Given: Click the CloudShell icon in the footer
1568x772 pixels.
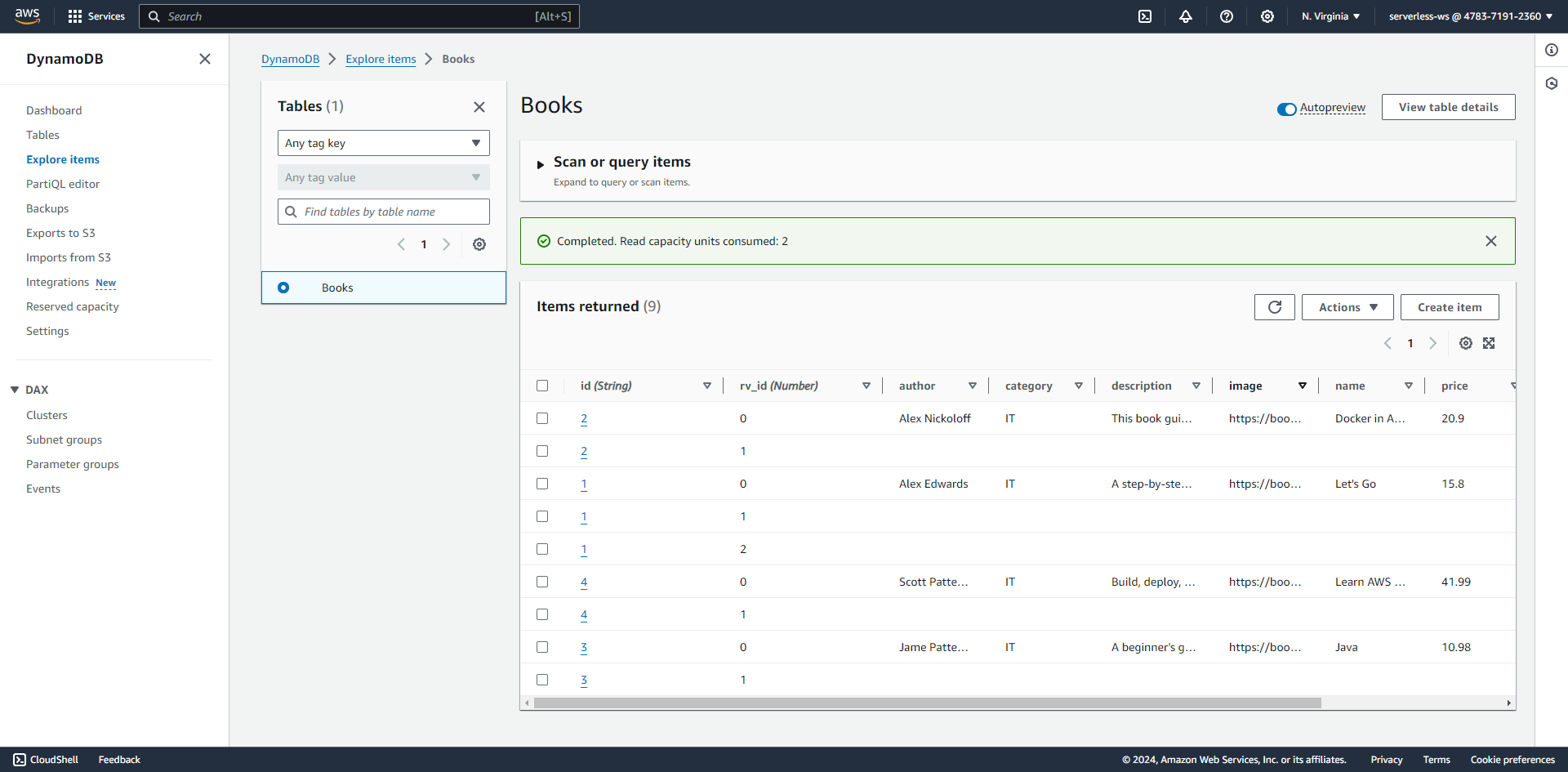Looking at the screenshot, I should tap(20, 760).
